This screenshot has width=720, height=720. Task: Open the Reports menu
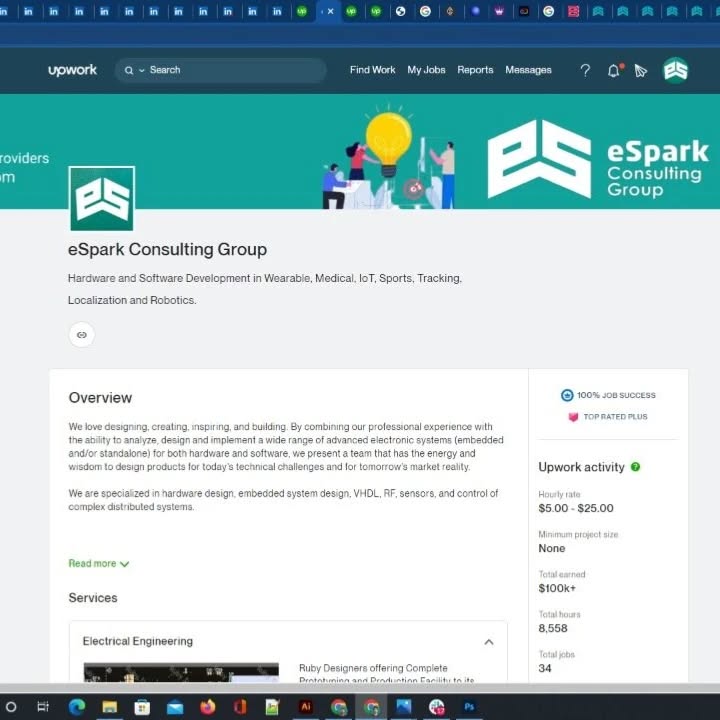475,70
